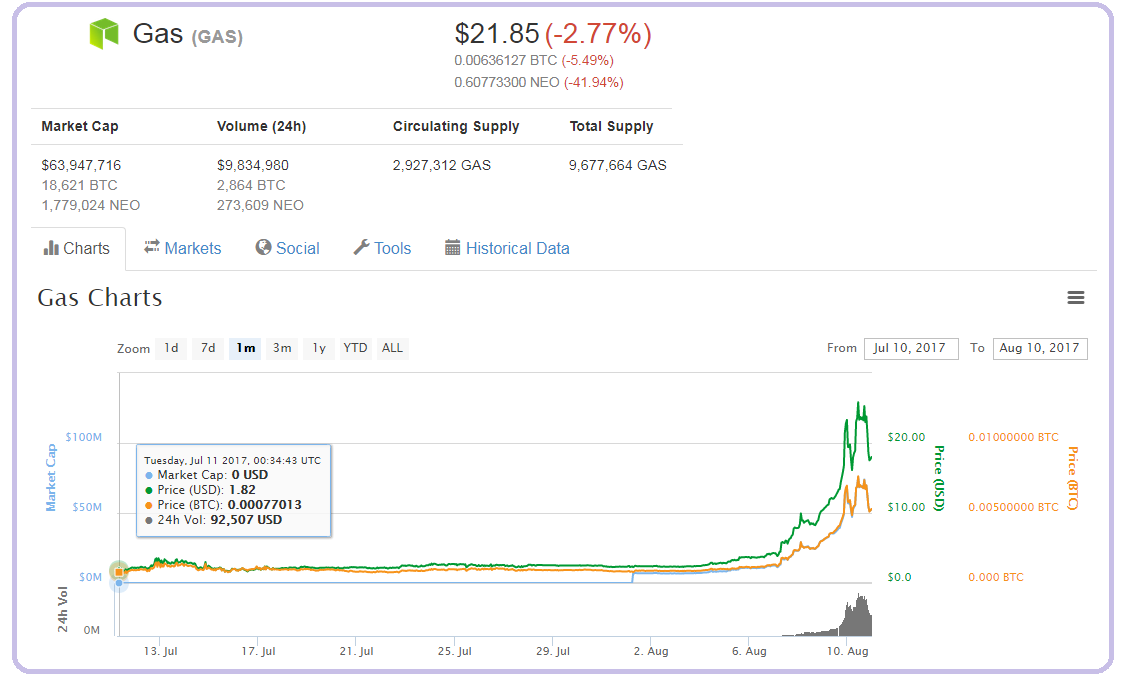Click the Market Cap axis title
The height and width of the screenshot is (687, 1125).
point(51,478)
